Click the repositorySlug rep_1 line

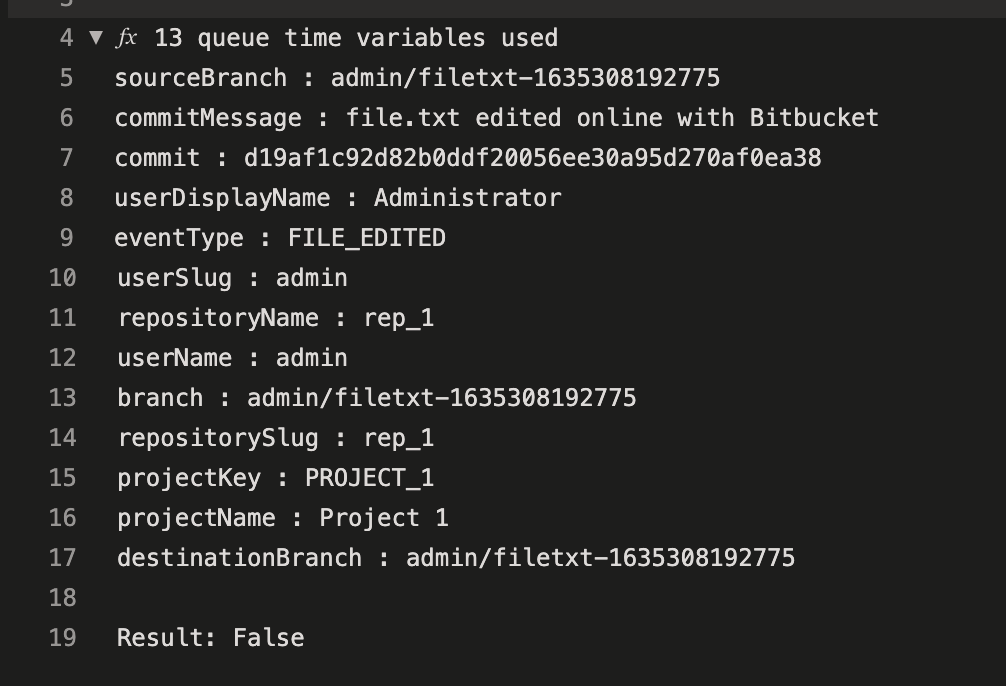(x=276, y=438)
